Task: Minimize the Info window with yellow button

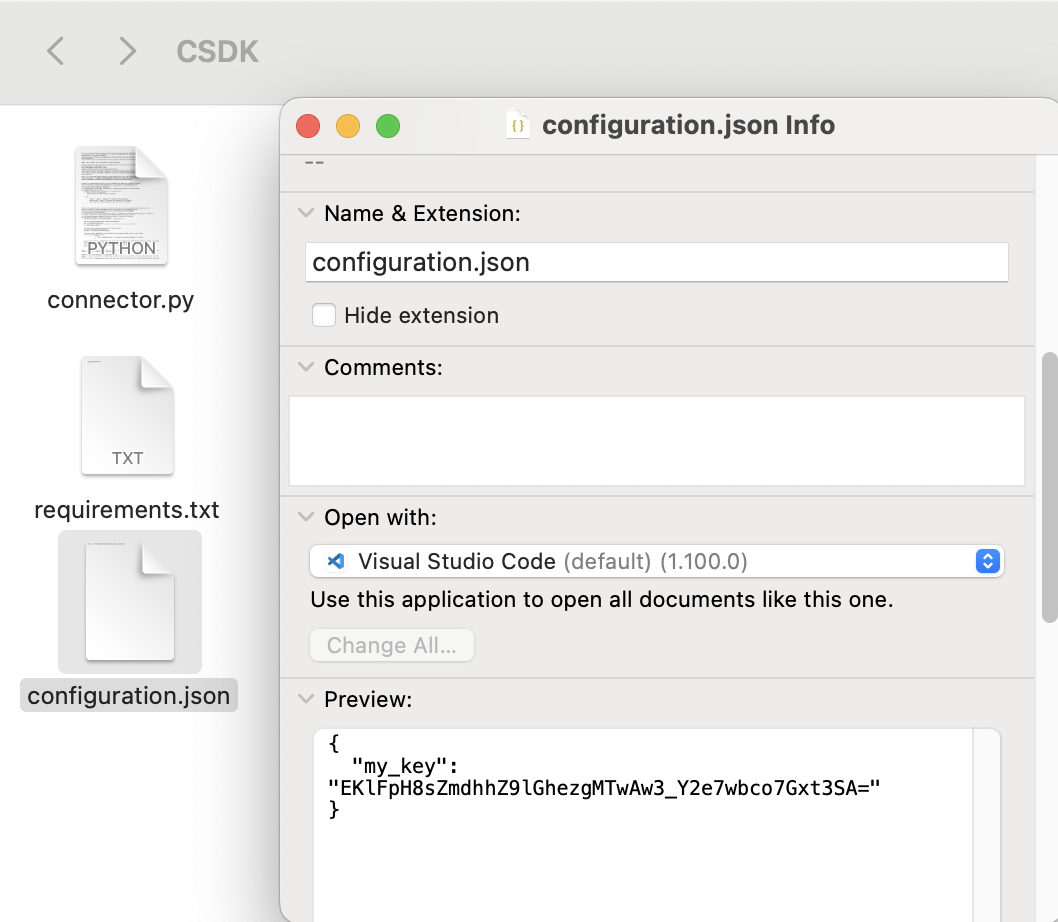Action: [x=348, y=126]
